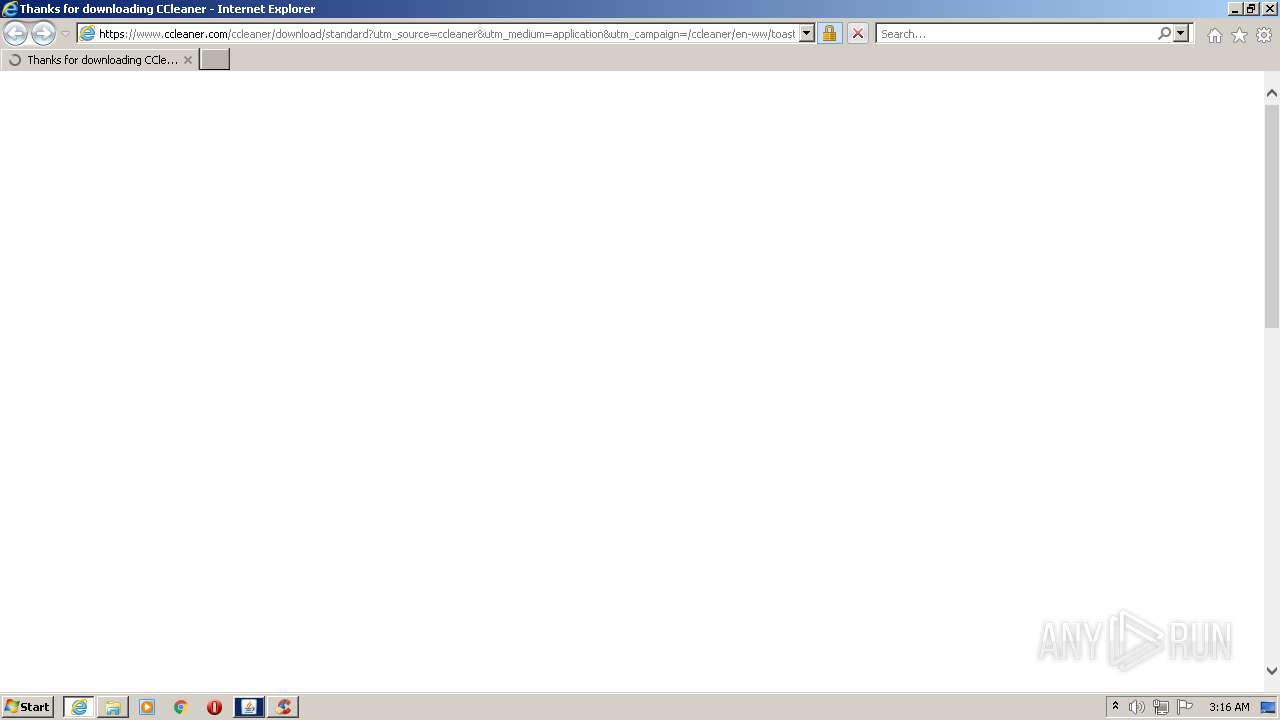Open the Windows Start menu
The image size is (1280, 720).
tap(28, 707)
